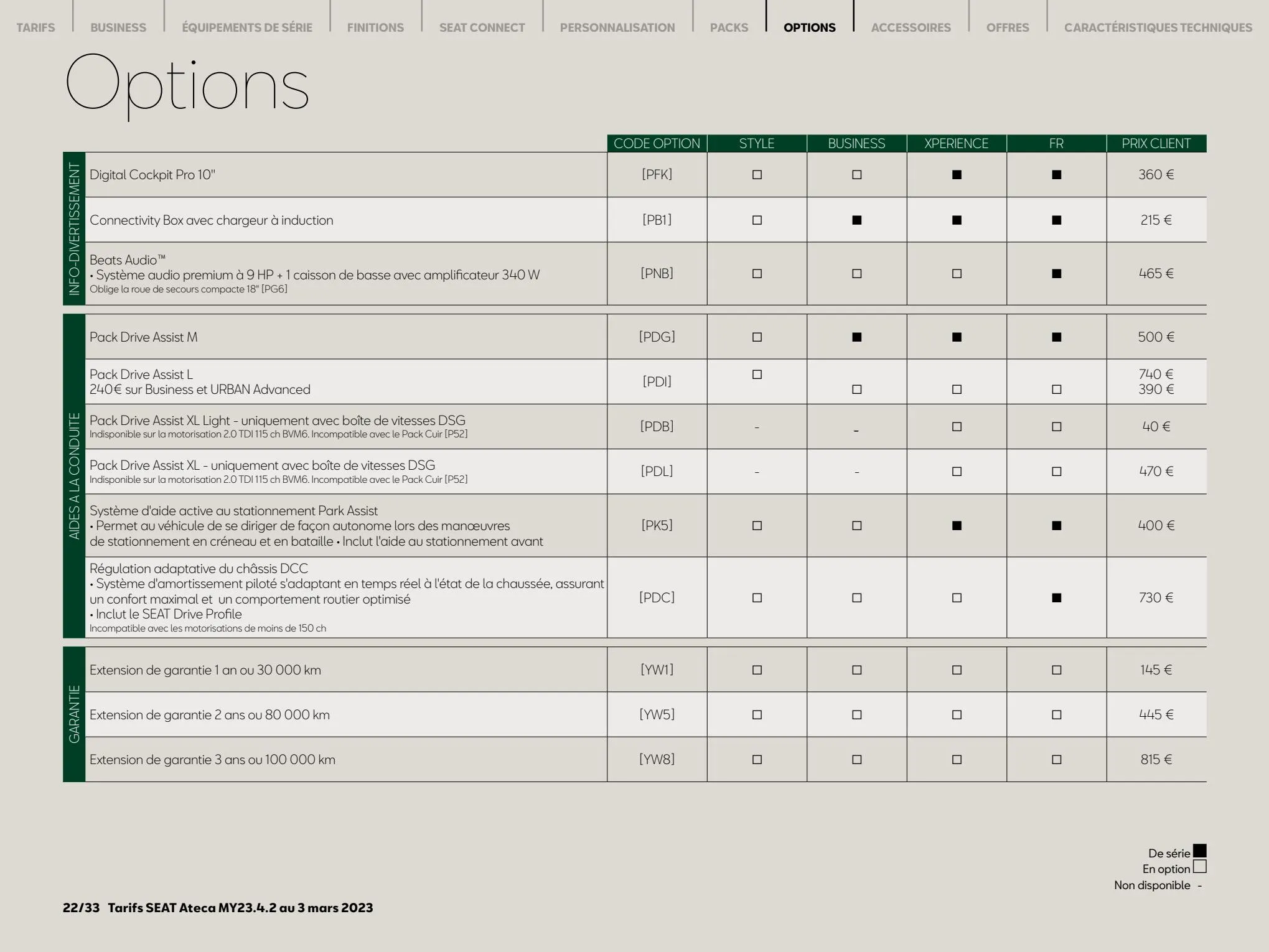This screenshot has height=952, width=1269.
Task: Click the Business filled square for Pack Drive Assist M
Action: click(x=857, y=337)
